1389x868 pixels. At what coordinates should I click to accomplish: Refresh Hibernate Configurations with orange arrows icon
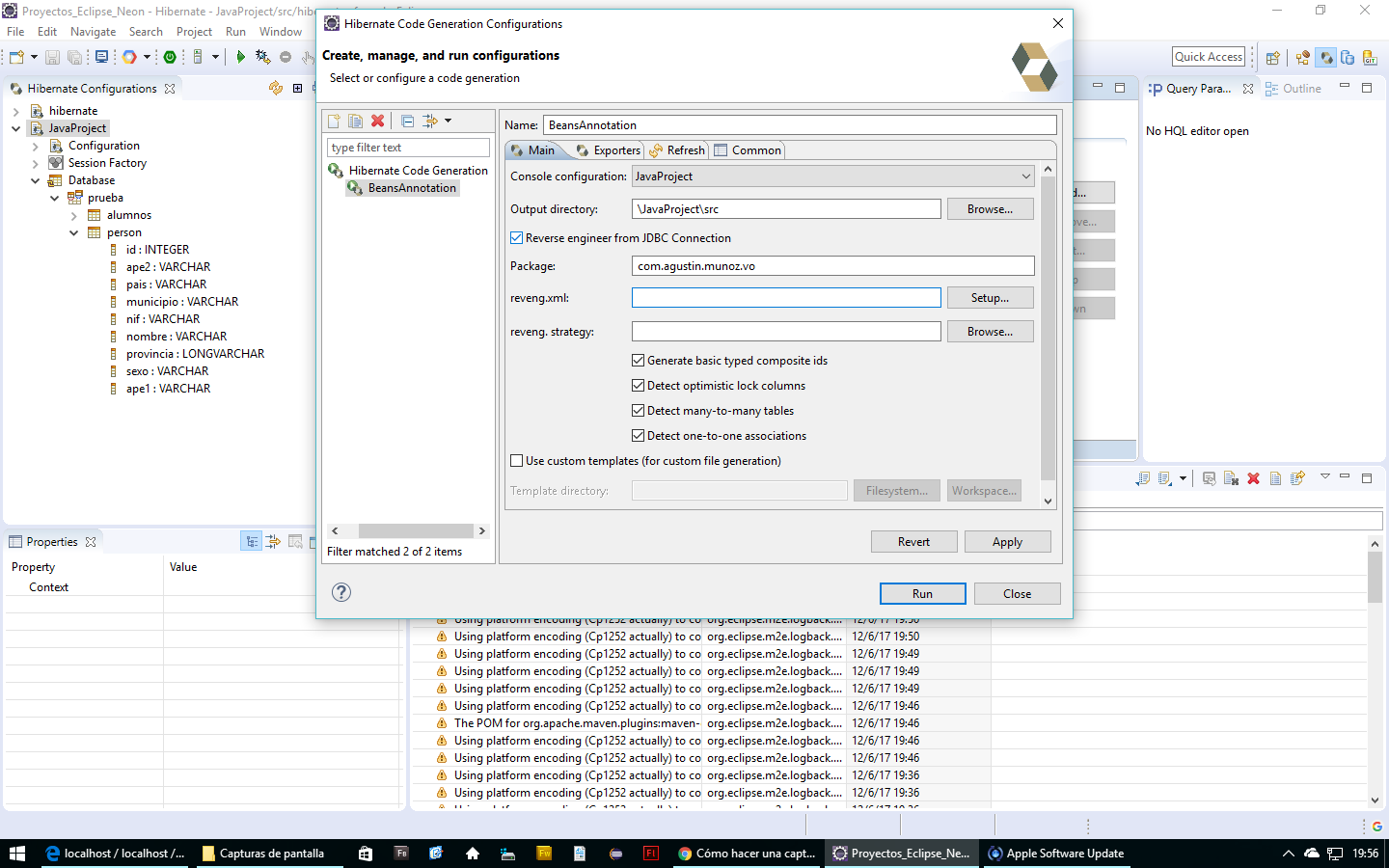(x=276, y=88)
